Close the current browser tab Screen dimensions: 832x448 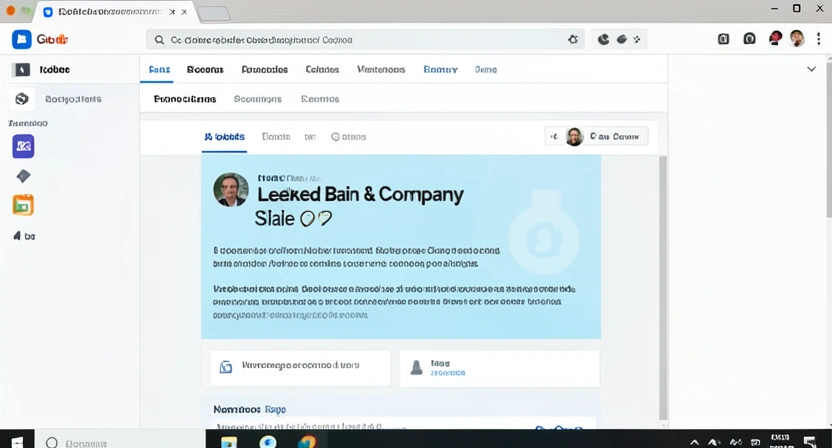(184, 12)
